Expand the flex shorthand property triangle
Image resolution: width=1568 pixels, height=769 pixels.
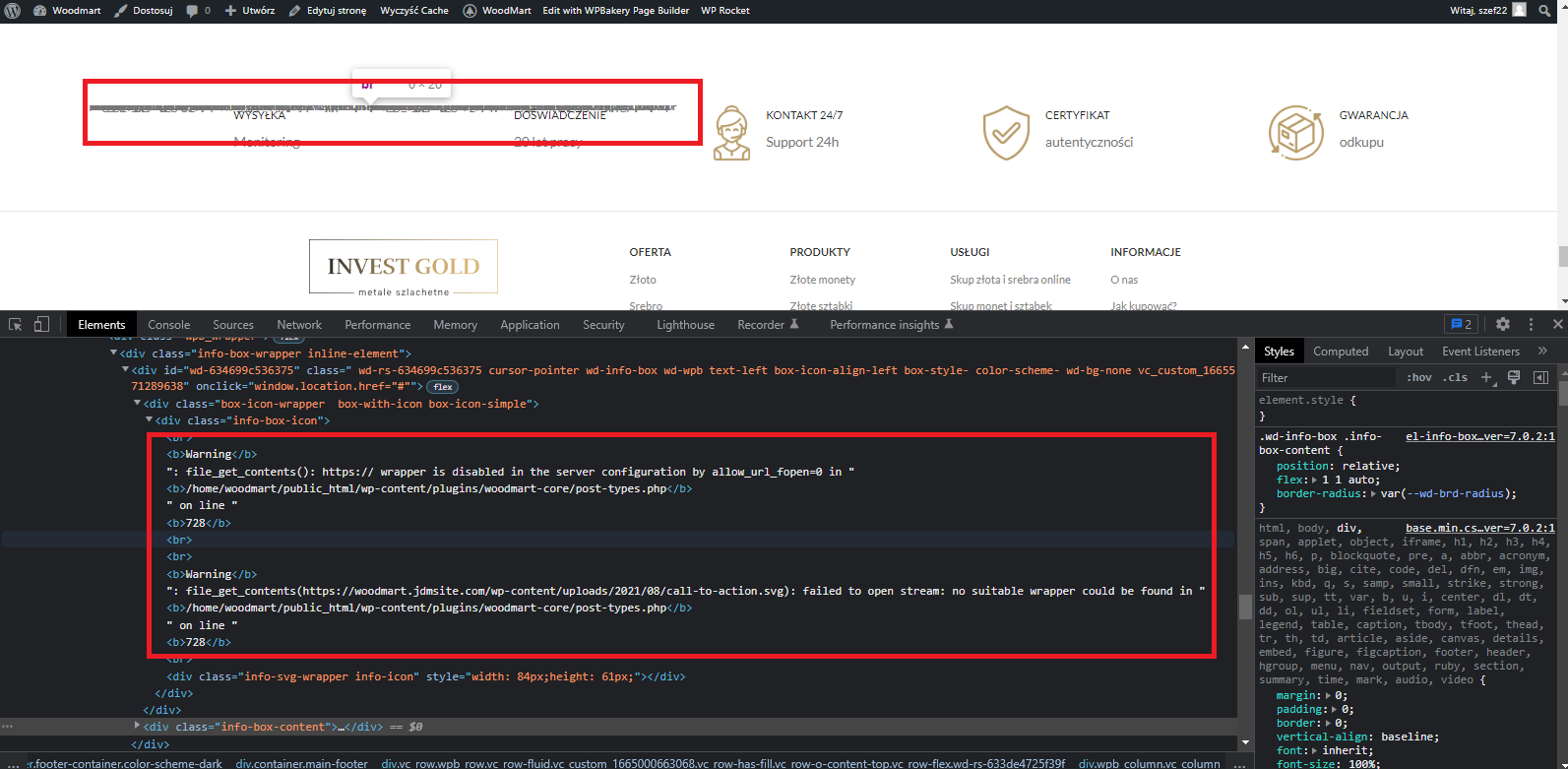(x=1315, y=481)
